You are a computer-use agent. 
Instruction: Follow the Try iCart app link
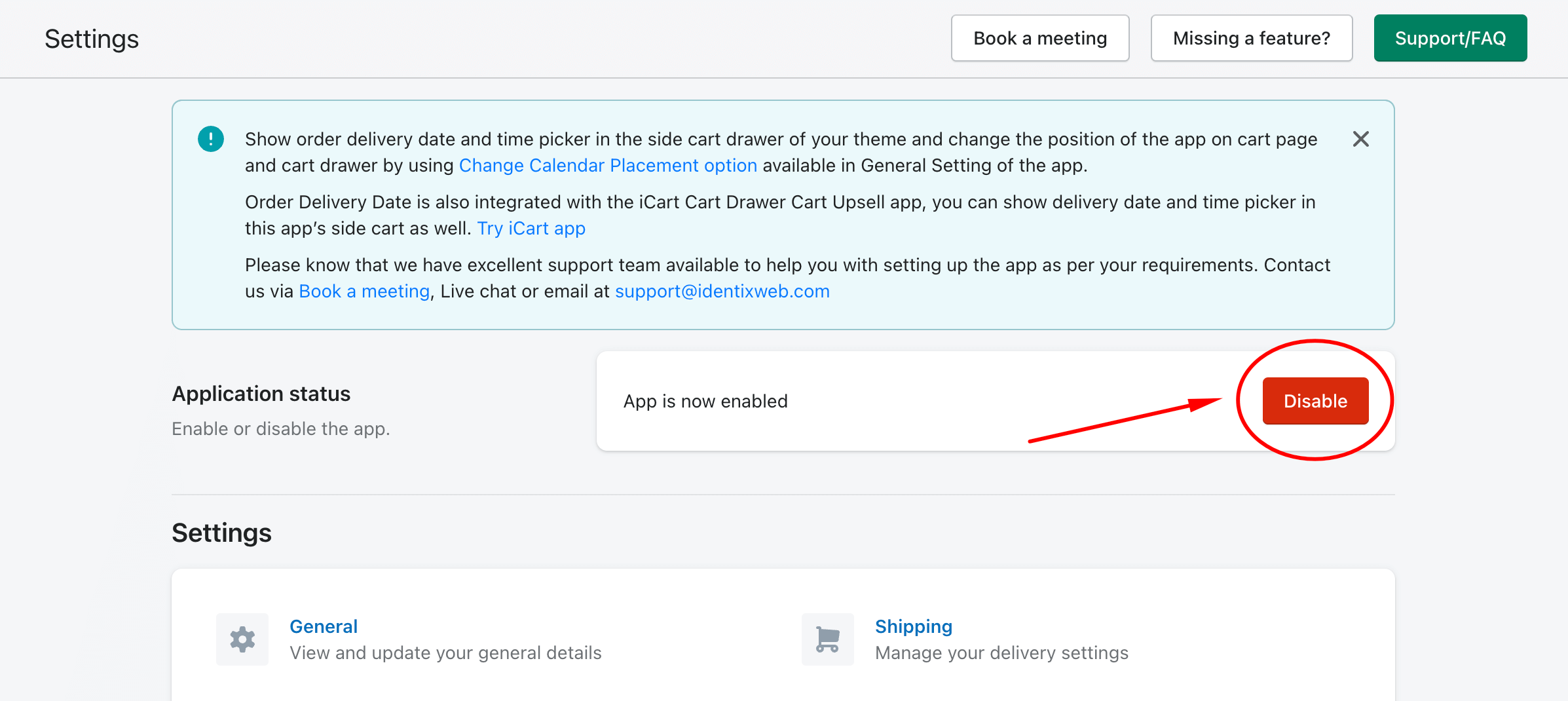click(531, 229)
